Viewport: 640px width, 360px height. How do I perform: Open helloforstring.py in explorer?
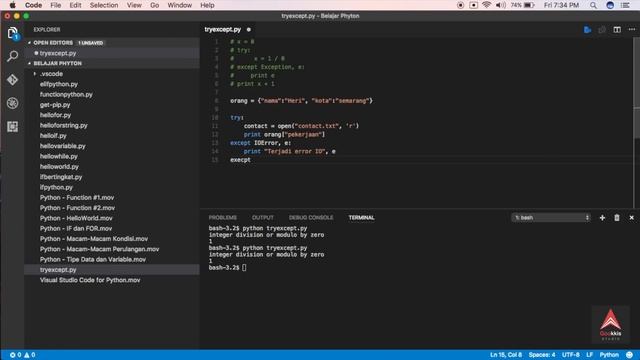[x=64, y=125]
